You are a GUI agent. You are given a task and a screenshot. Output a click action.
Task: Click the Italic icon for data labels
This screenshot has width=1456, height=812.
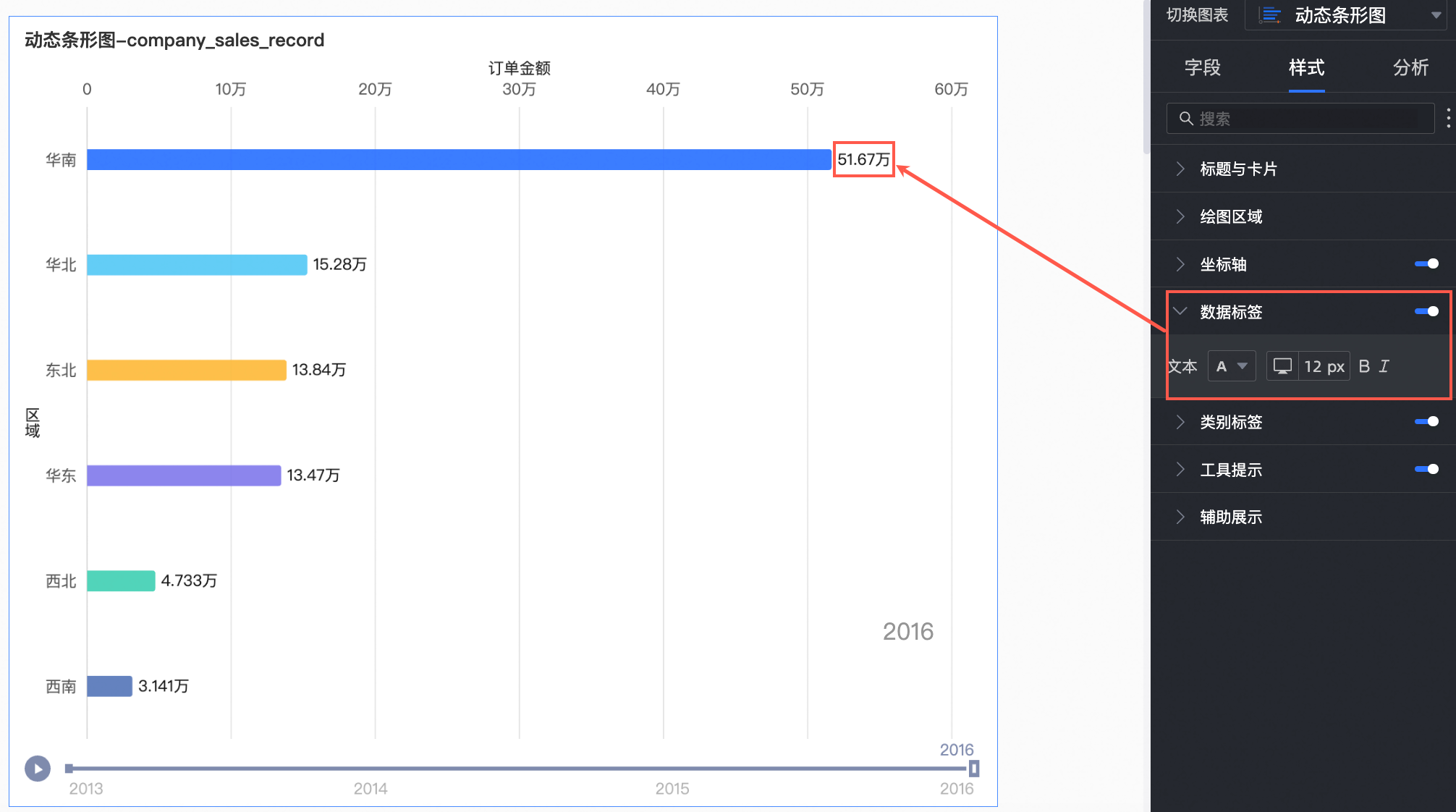point(1384,366)
